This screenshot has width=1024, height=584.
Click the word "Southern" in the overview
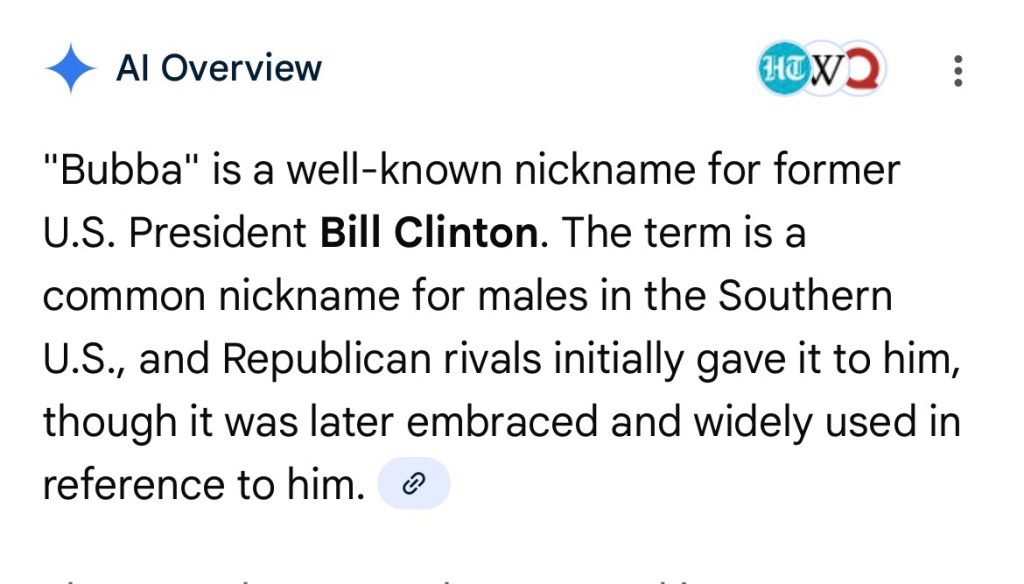tap(805, 296)
